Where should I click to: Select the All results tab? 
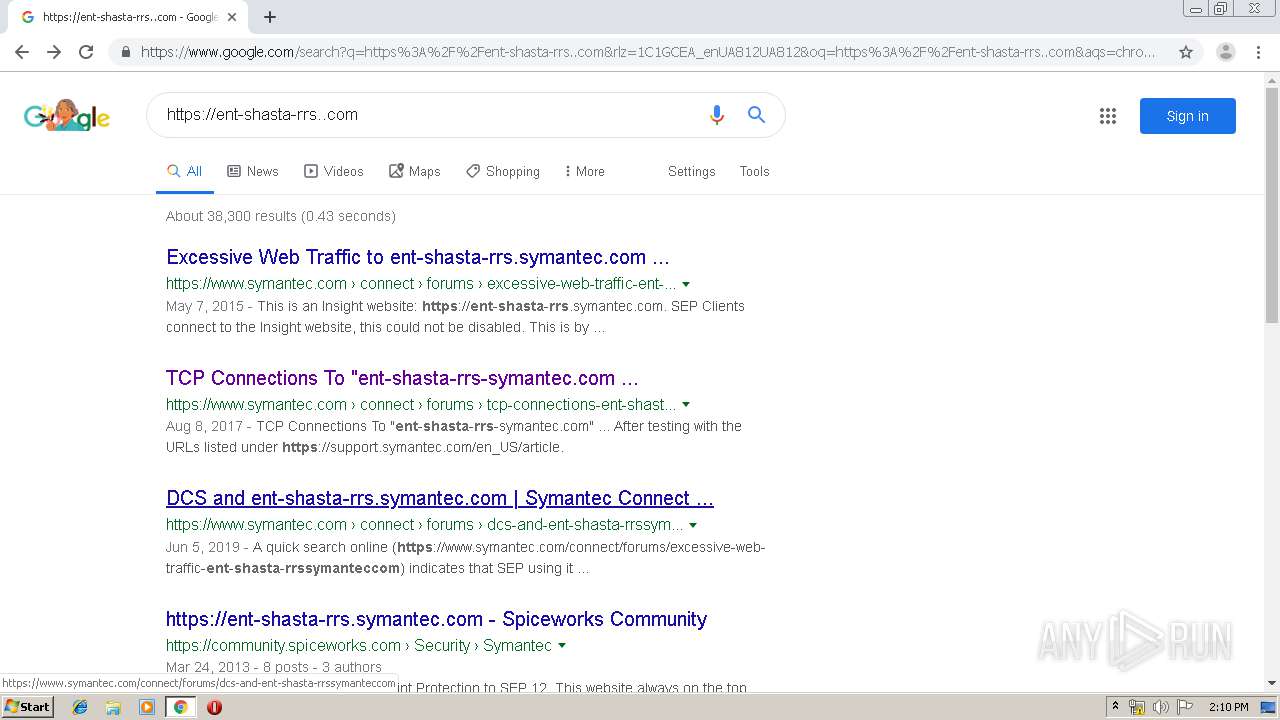(x=185, y=171)
